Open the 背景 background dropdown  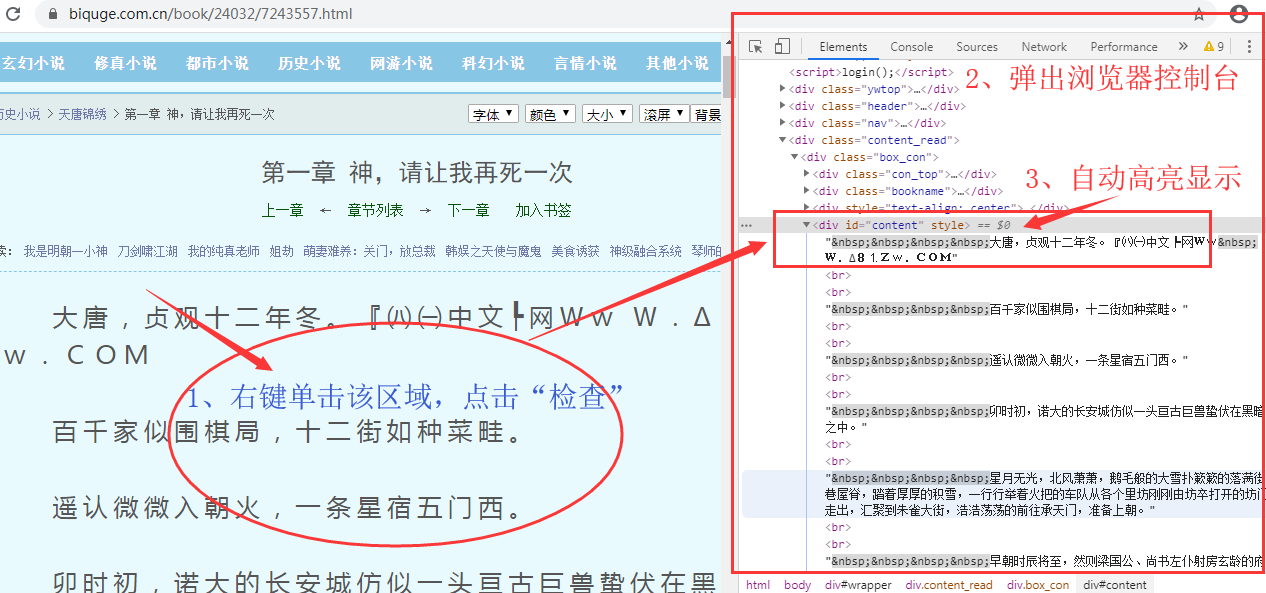(708, 114)
